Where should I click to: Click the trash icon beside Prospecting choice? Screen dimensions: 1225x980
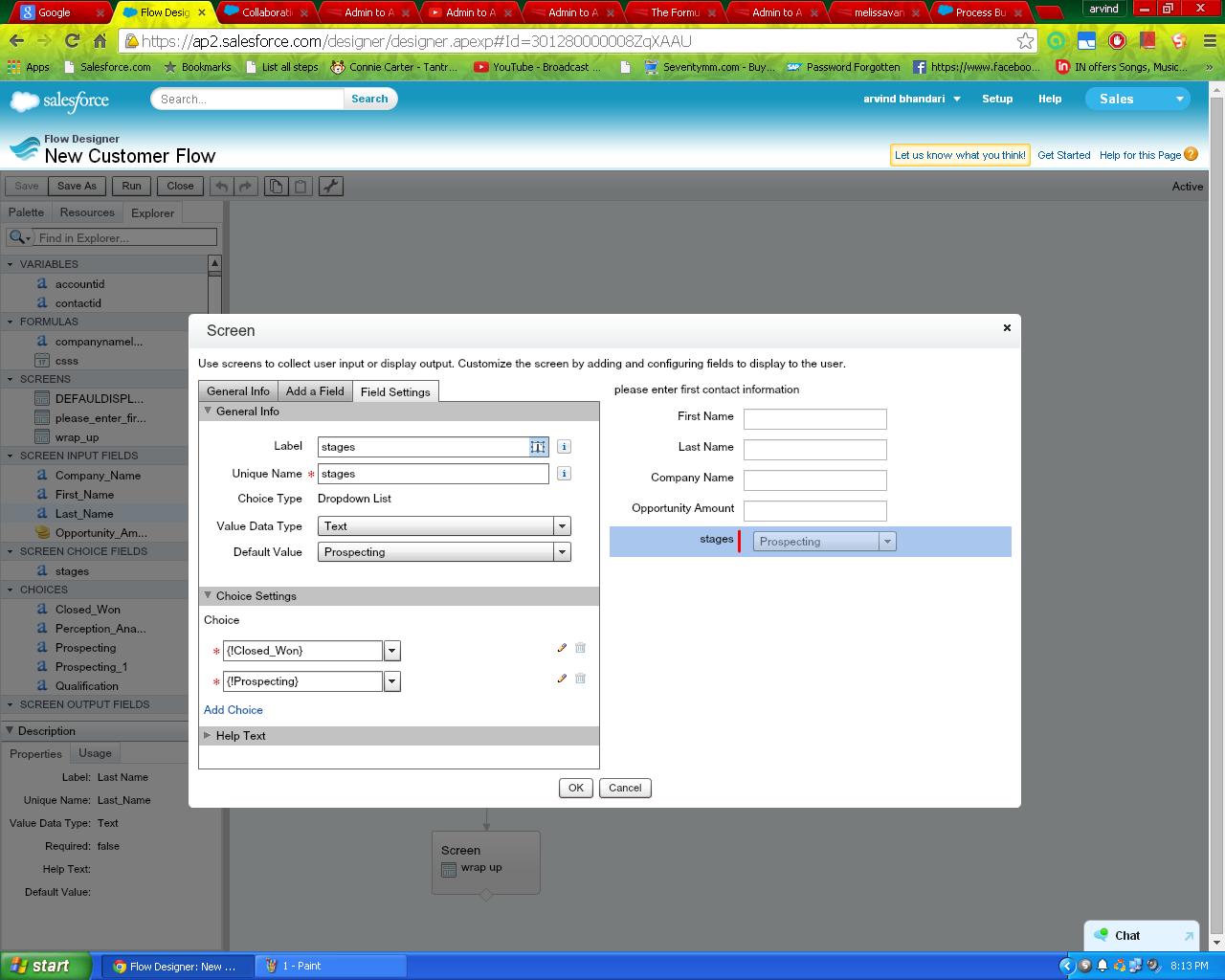coord(580,679)
